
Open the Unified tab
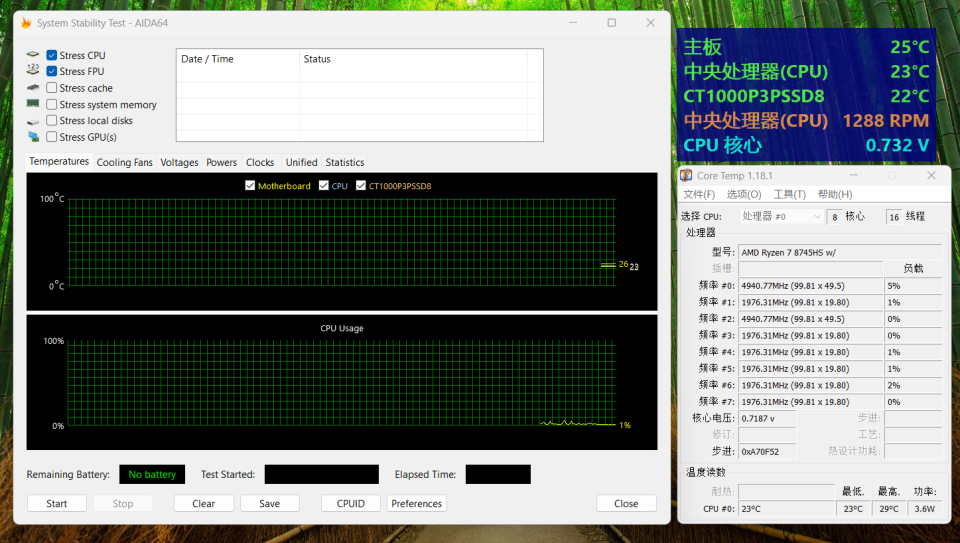302,162
